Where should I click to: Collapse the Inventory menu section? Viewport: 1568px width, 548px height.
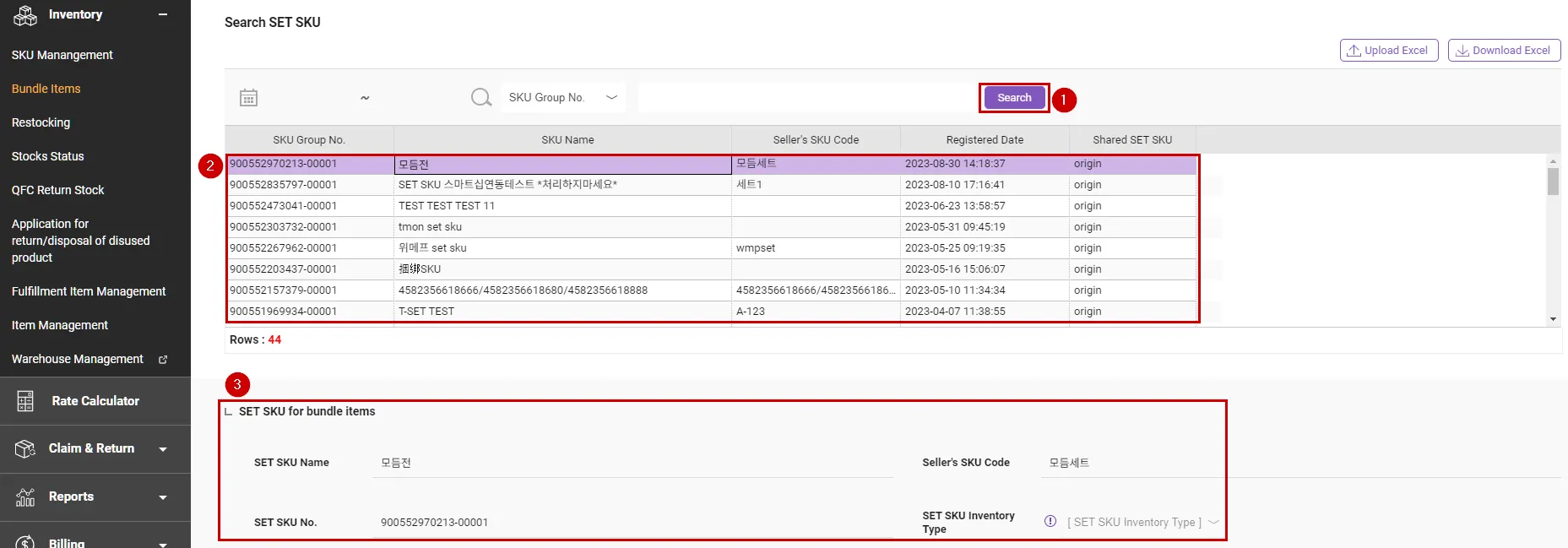163,14
